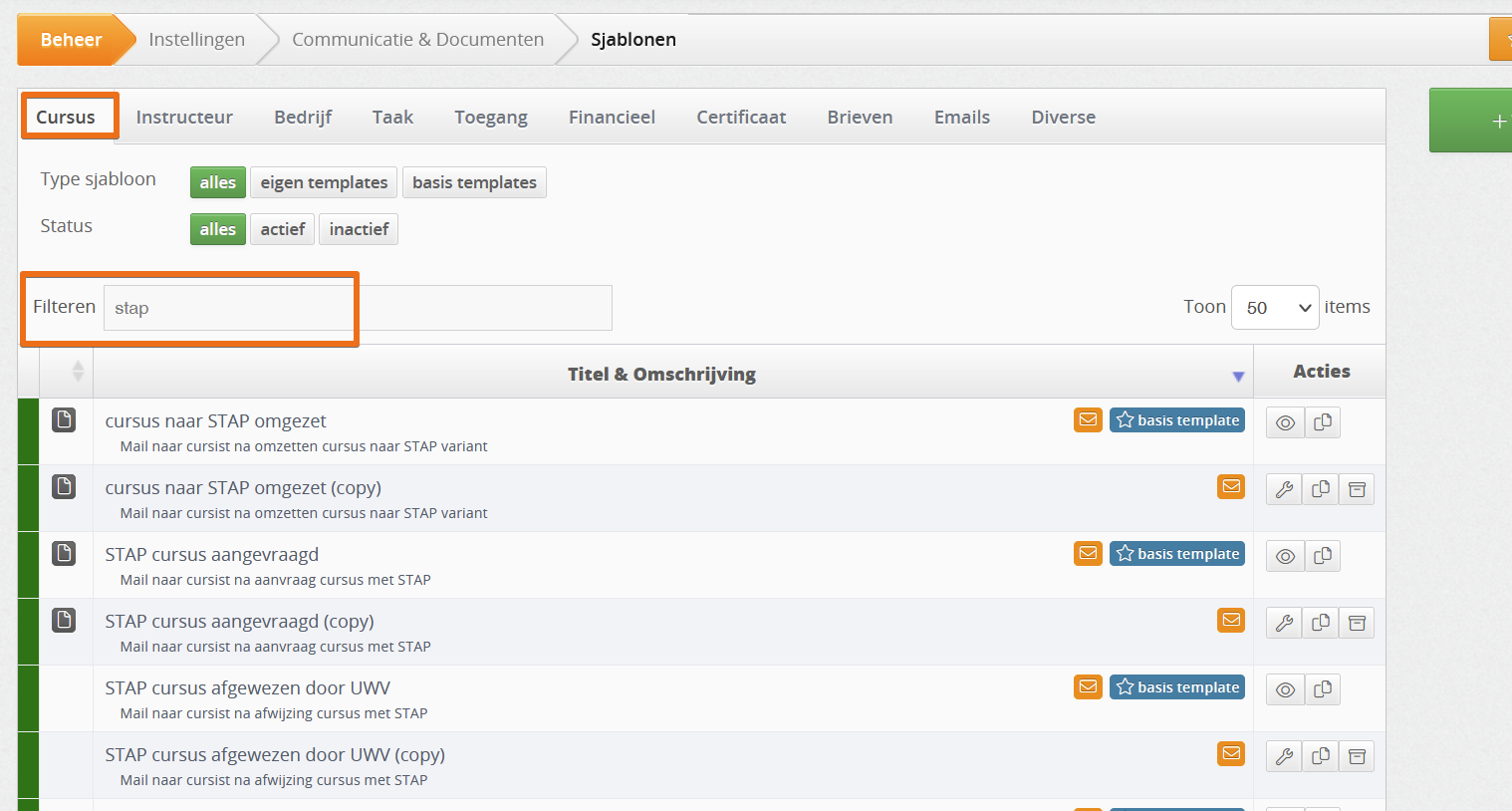
Task: Archive the 'STAP cursus aangevraagd (copy)' template
Action: [1357, 623]
